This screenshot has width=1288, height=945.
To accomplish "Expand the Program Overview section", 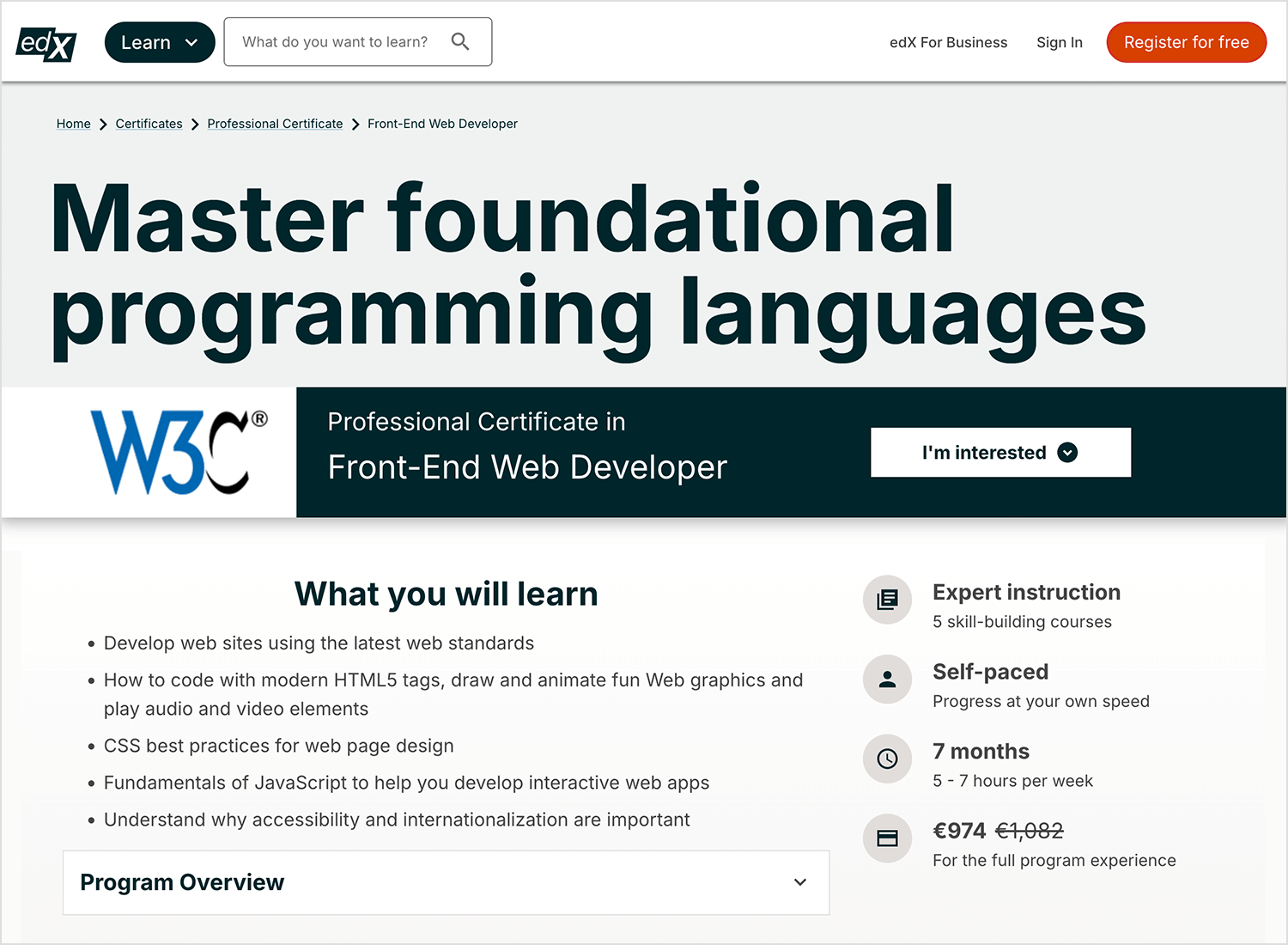I will [446, 882].
